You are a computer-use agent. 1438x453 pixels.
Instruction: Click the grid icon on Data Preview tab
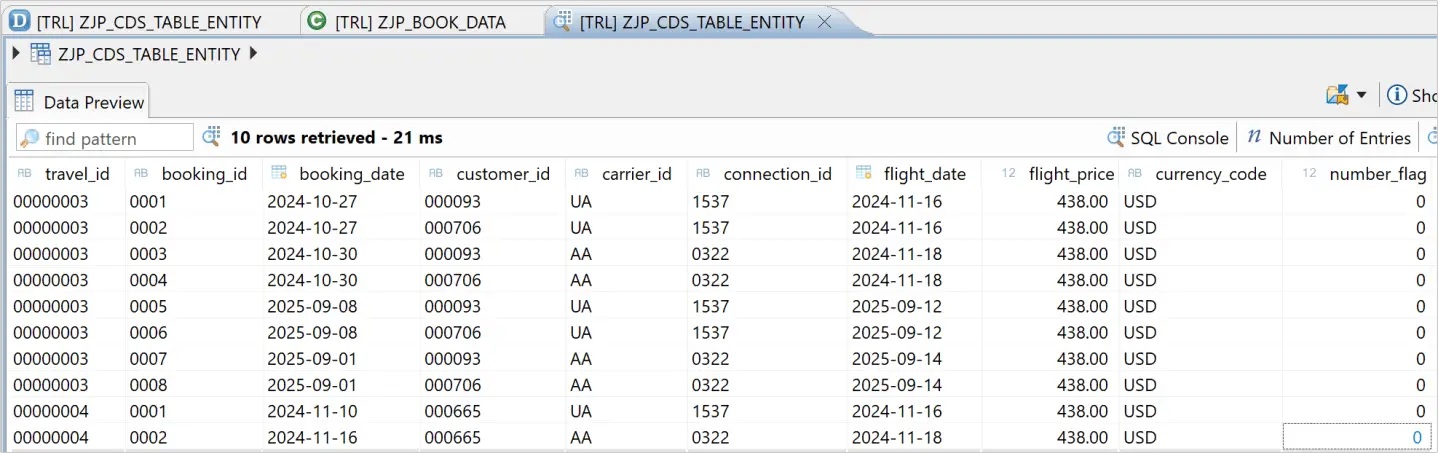pyautogui.click(x=24, y=101)
